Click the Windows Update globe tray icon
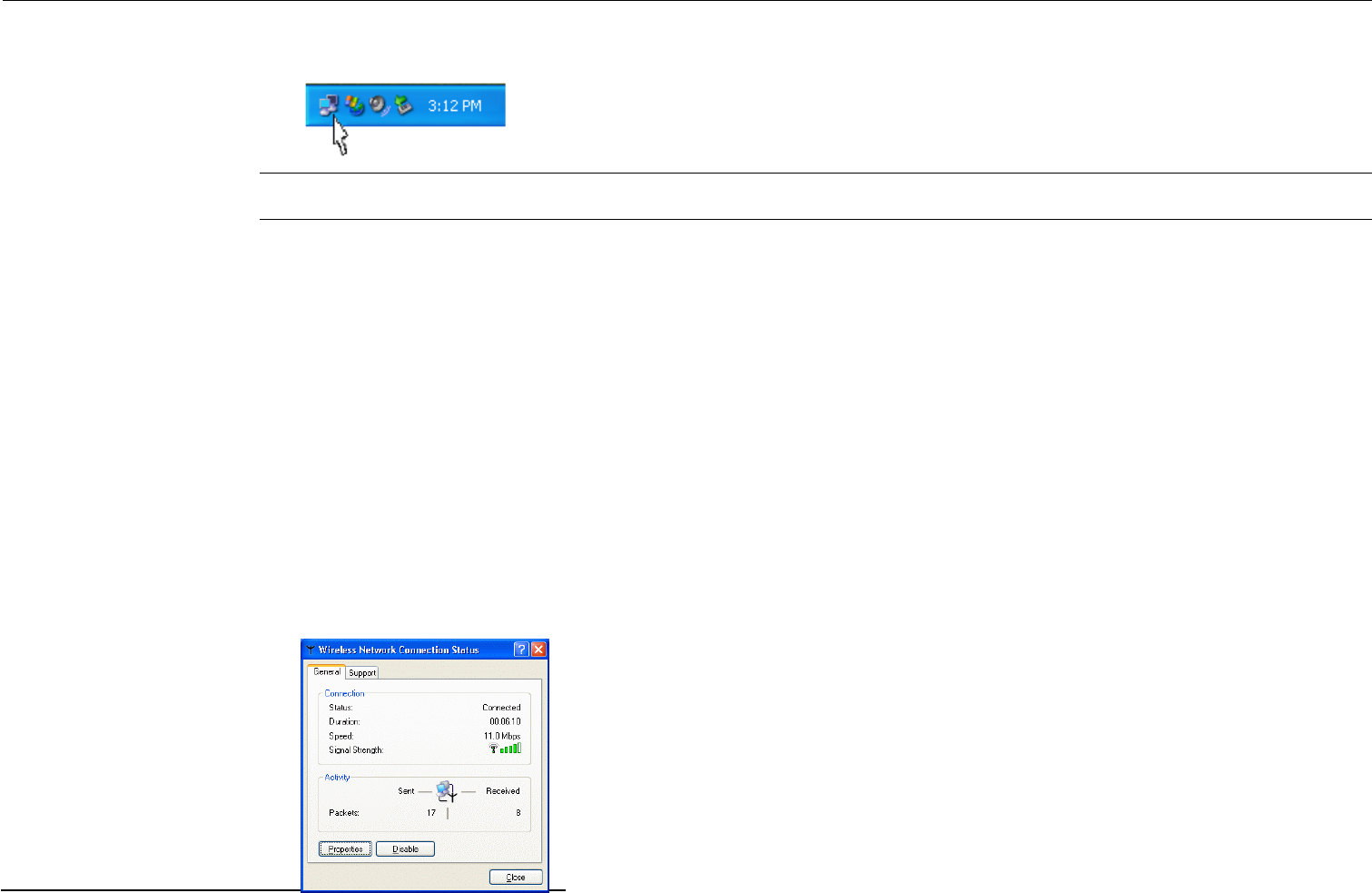This screenshot has width=1372, height=893. 354,105
